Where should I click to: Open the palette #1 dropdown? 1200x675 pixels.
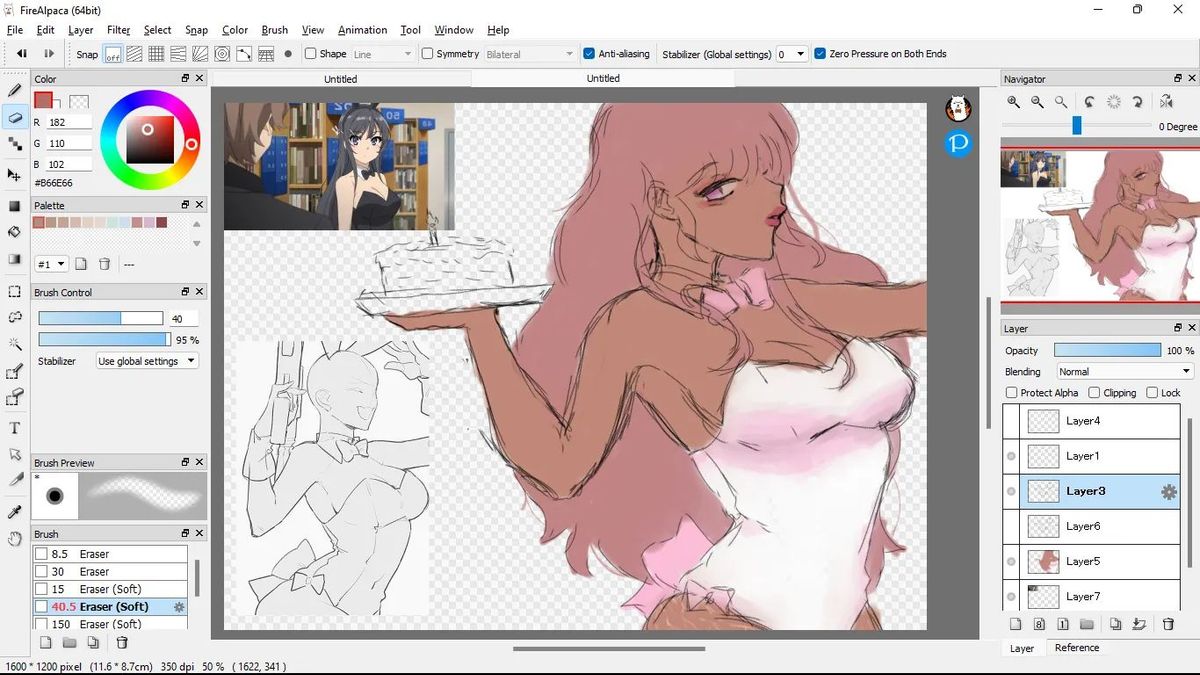pos(51,264)
